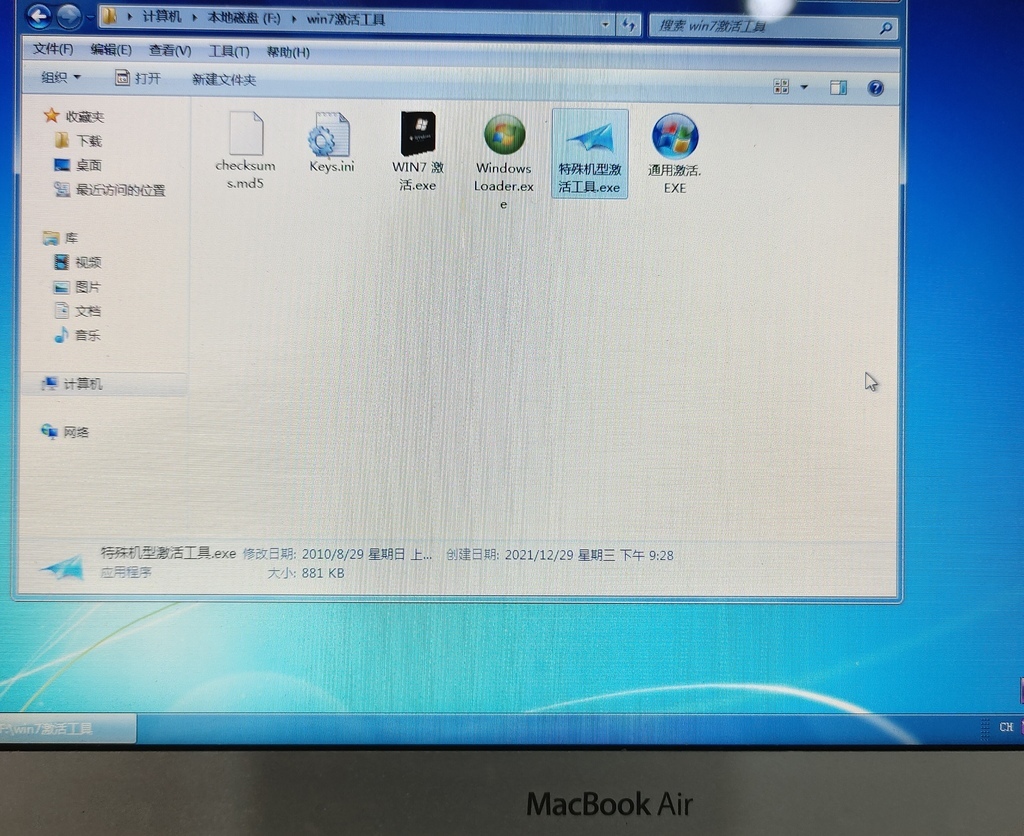Click the Forward navigation arrow
The image size is (1024, 836).
pos(69,17)
